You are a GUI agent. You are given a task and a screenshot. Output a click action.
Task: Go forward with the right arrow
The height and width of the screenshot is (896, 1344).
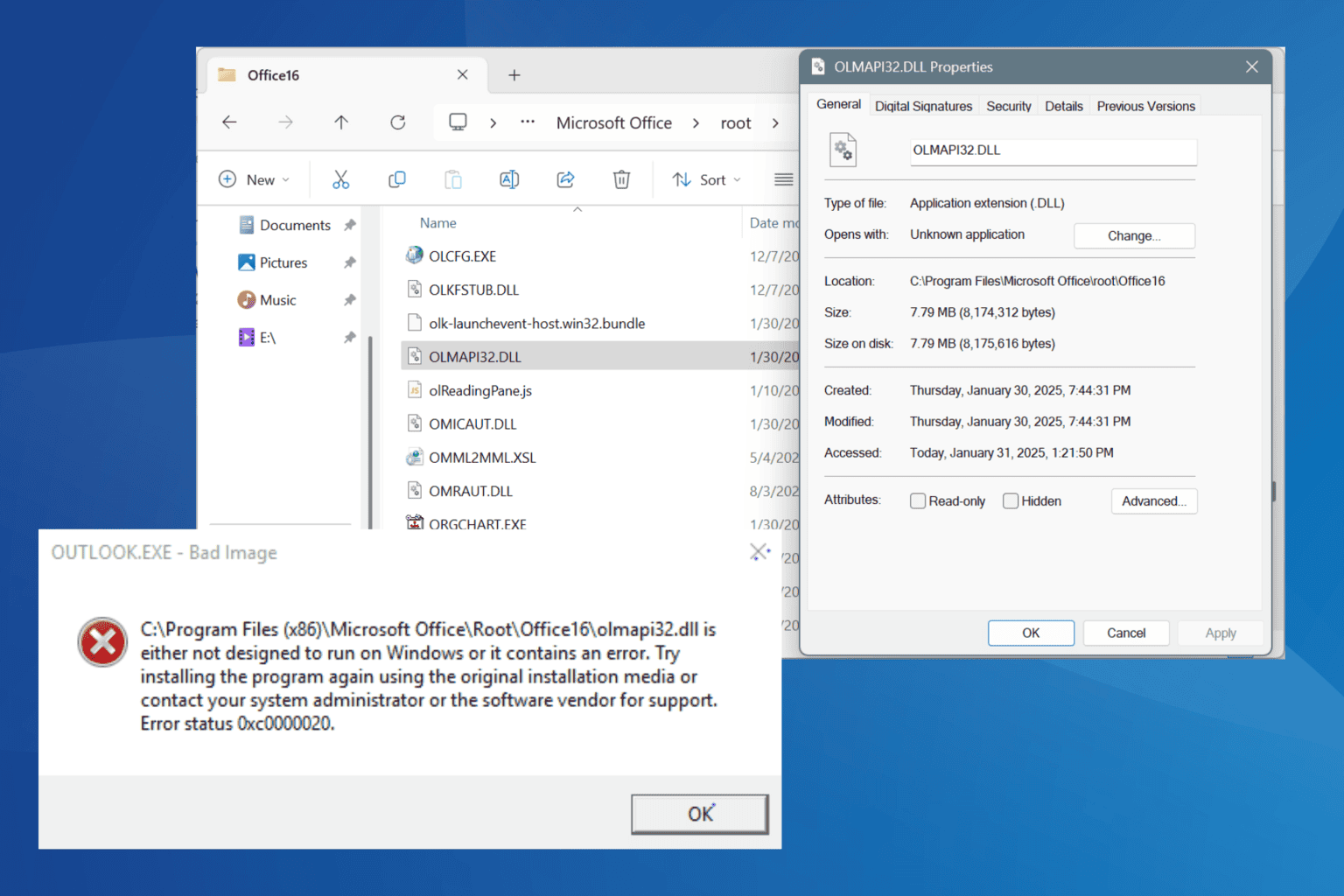coord(285,122)
